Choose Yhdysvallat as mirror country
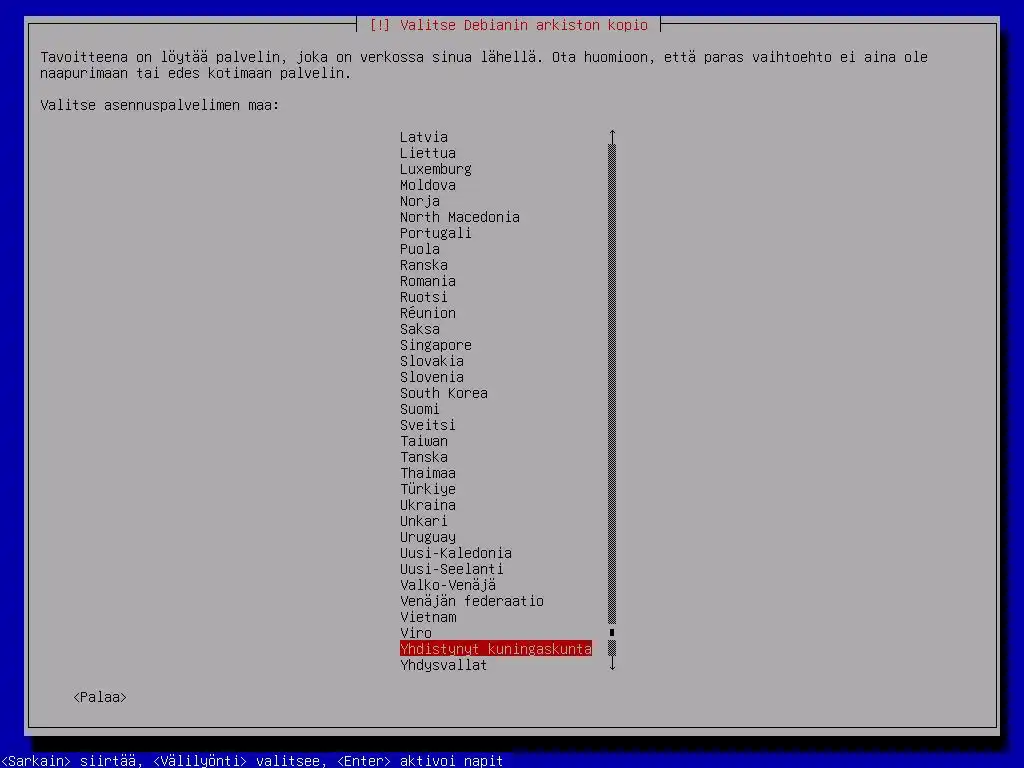 pyautogui.click(x=443, y=665)
